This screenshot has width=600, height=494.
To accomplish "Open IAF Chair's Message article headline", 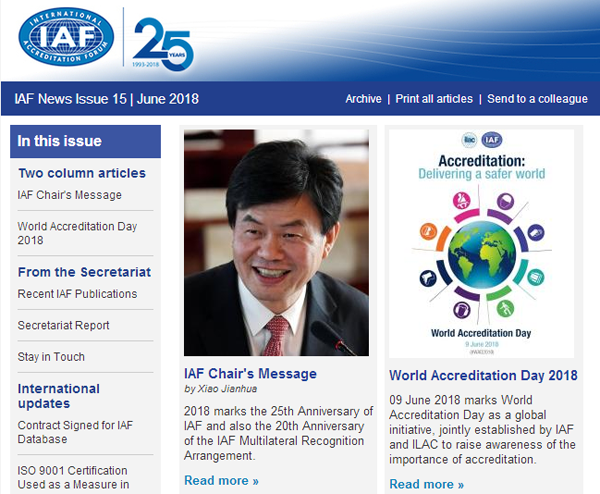I will (x=250, y=374).
